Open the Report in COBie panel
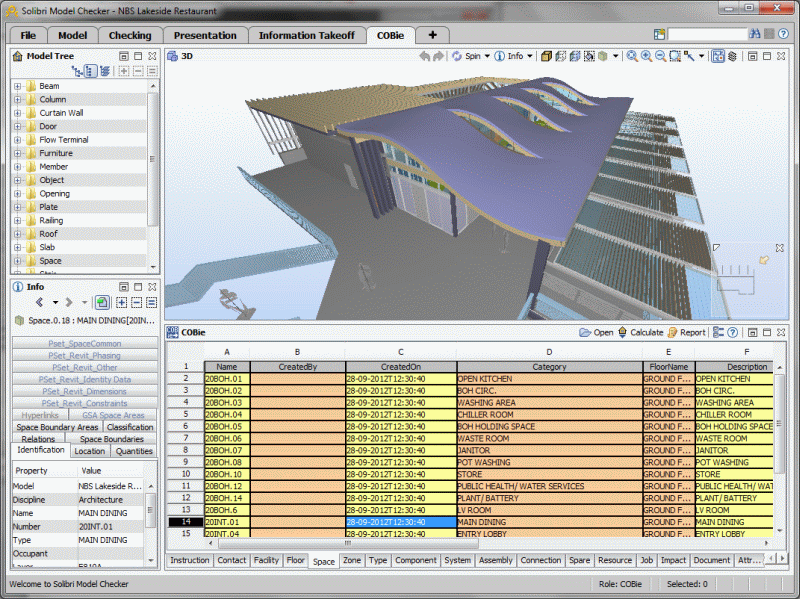Image resolution: width=800 pixels, height=599 pixels. click(673, 332)
